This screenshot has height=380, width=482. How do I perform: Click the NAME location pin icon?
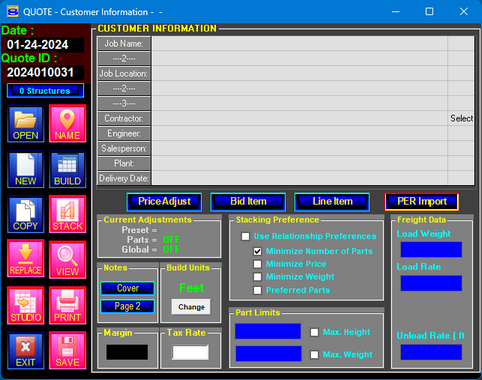(x=67, y=124)
